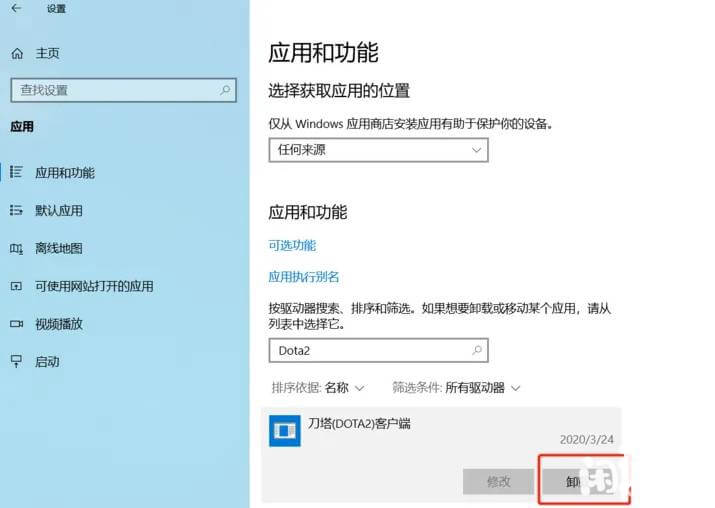Image resolution: width=715 pixels, height=508 pixels.
Task: Select the 刀塔(DOTA2)客户端 app name
Action: tap(359, 424)
